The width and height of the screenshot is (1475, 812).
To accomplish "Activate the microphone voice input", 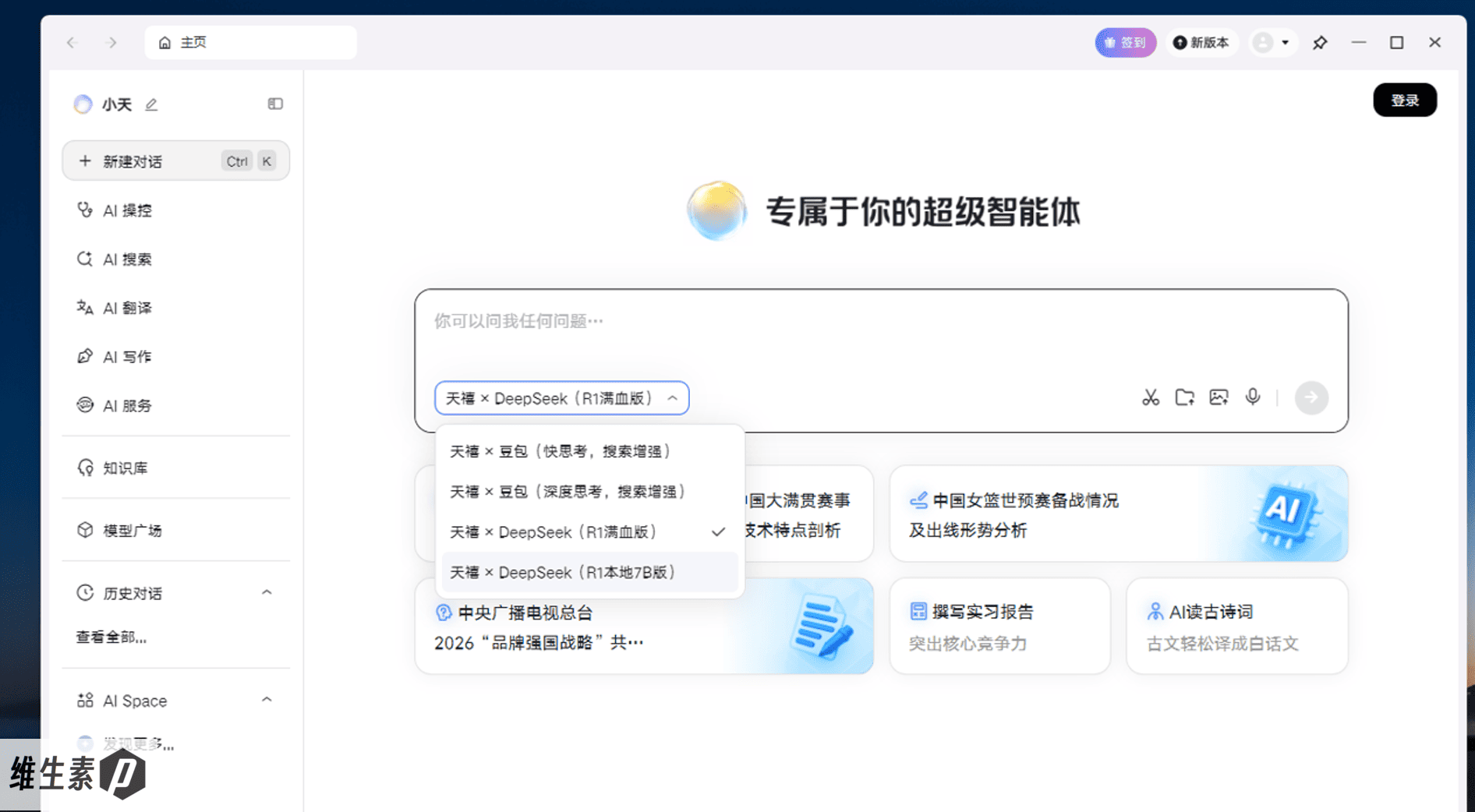I will [1253, 397].
